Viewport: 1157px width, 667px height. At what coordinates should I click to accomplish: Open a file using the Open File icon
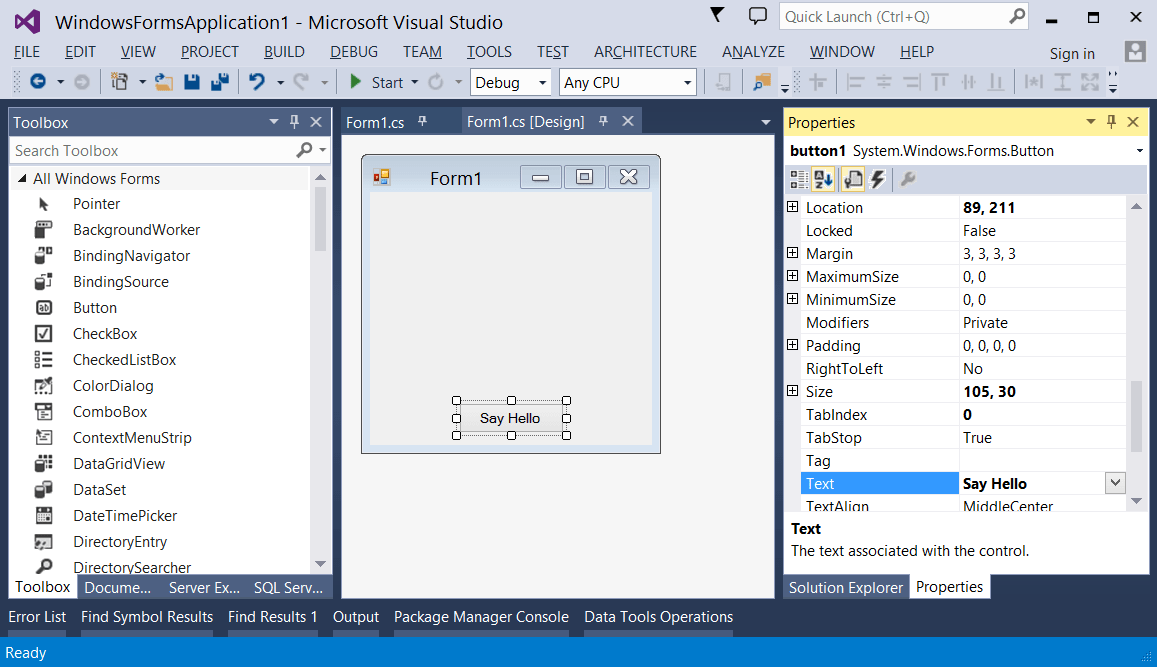(164, 82)
